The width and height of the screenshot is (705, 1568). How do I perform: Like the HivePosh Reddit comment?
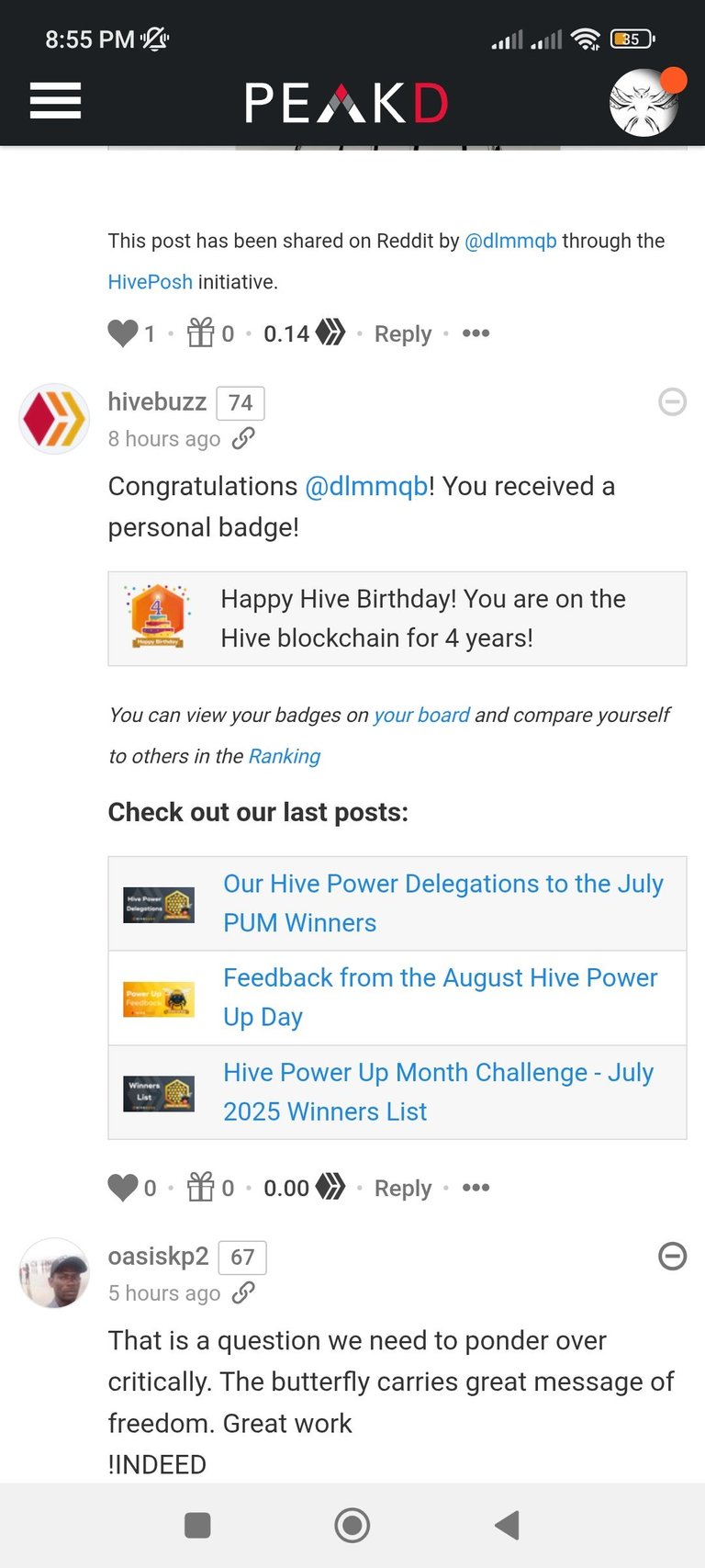click(122, 333)
